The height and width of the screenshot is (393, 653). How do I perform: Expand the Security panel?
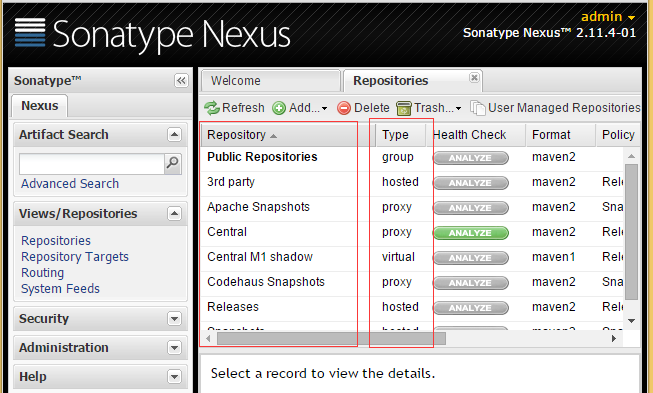pyautogui.click(x=174, y=319)
